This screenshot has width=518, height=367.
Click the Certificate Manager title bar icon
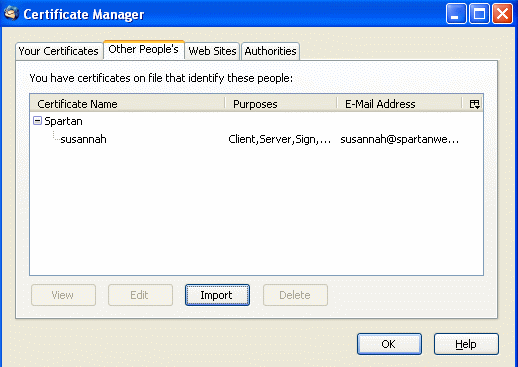click(x=12, y=14)
